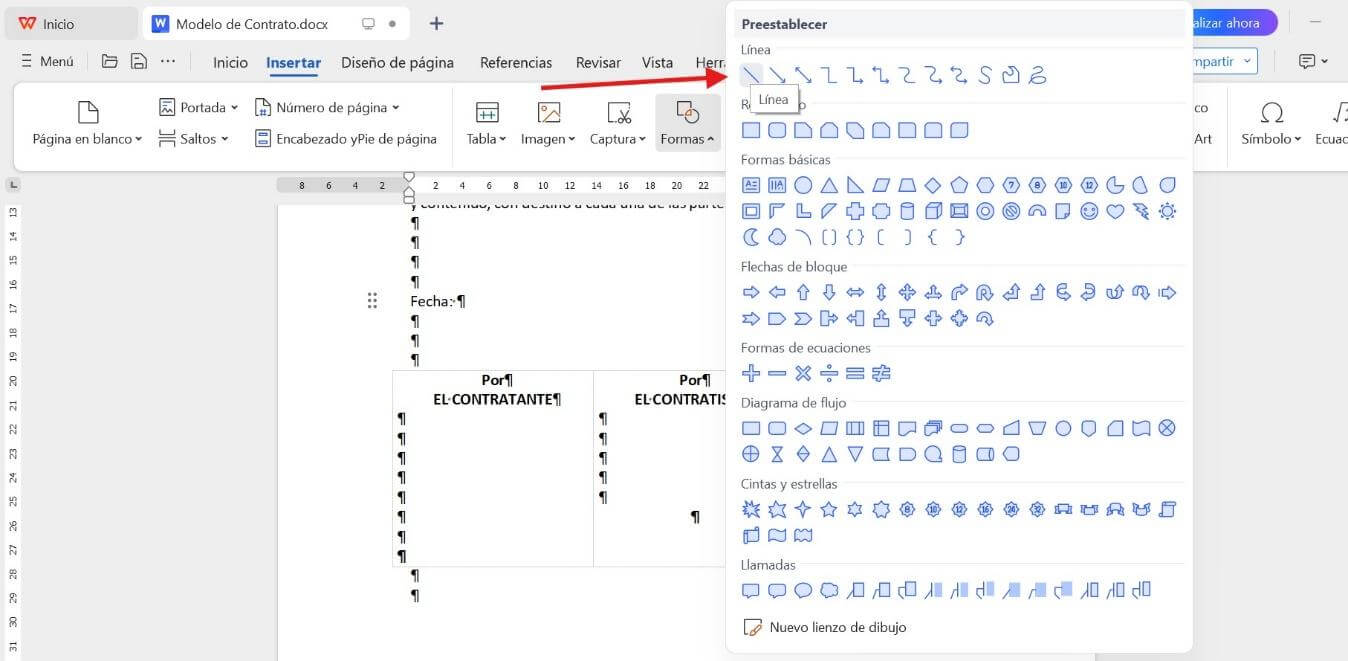The height and width of the screenshot is (661, 1348).
Task: Open the Diseño de página tab
Action: pos(397,62)
